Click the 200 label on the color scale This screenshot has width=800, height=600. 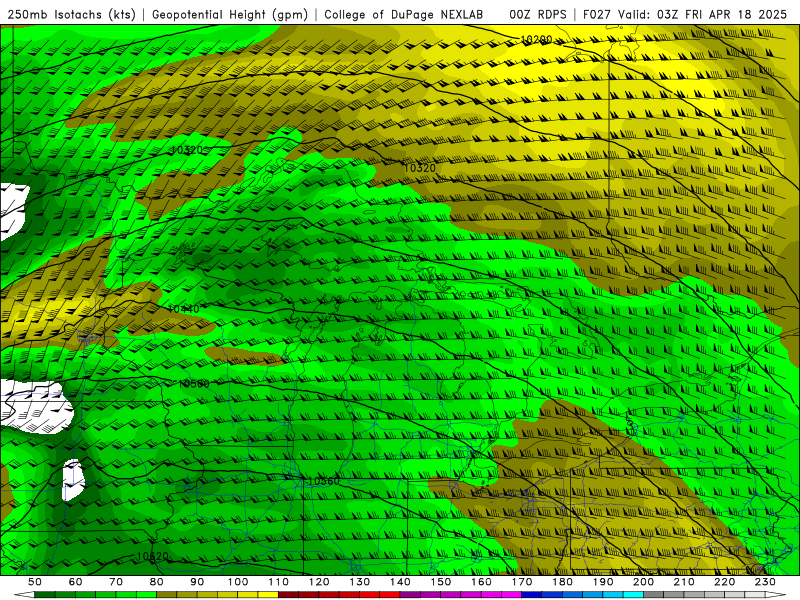(x=643, y=582)
